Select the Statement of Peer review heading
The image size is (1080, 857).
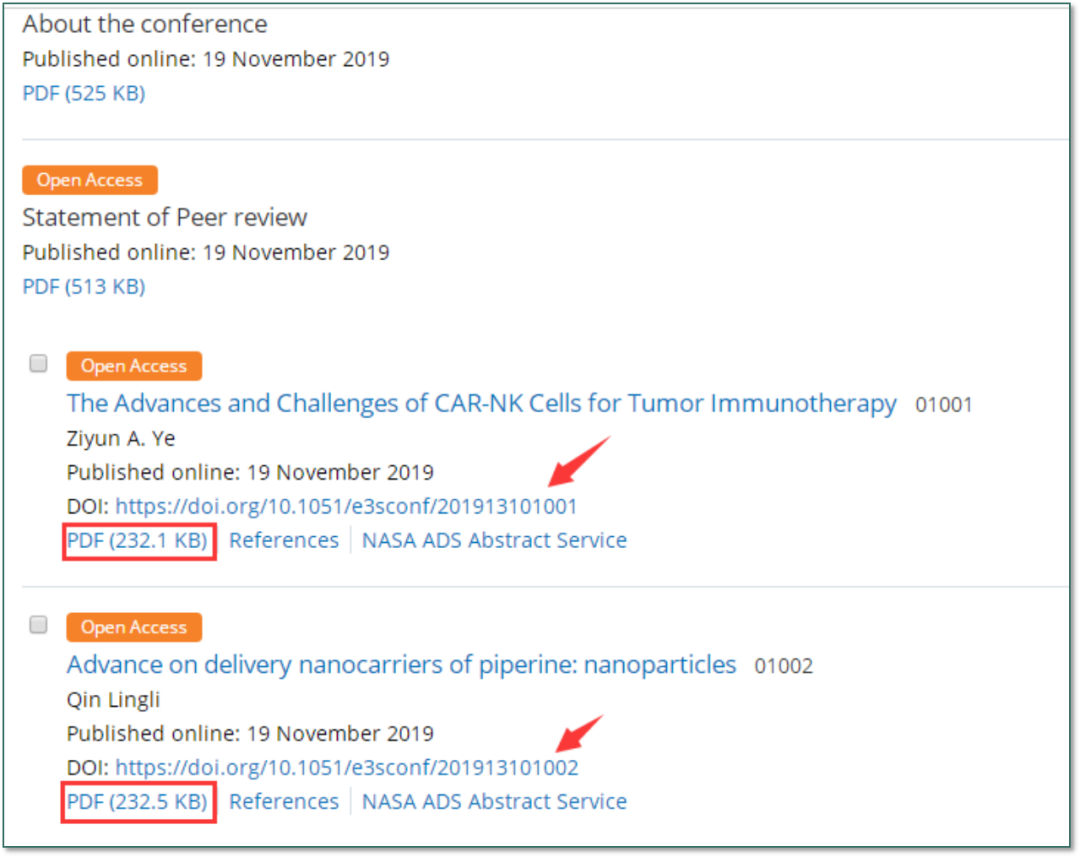165,218
